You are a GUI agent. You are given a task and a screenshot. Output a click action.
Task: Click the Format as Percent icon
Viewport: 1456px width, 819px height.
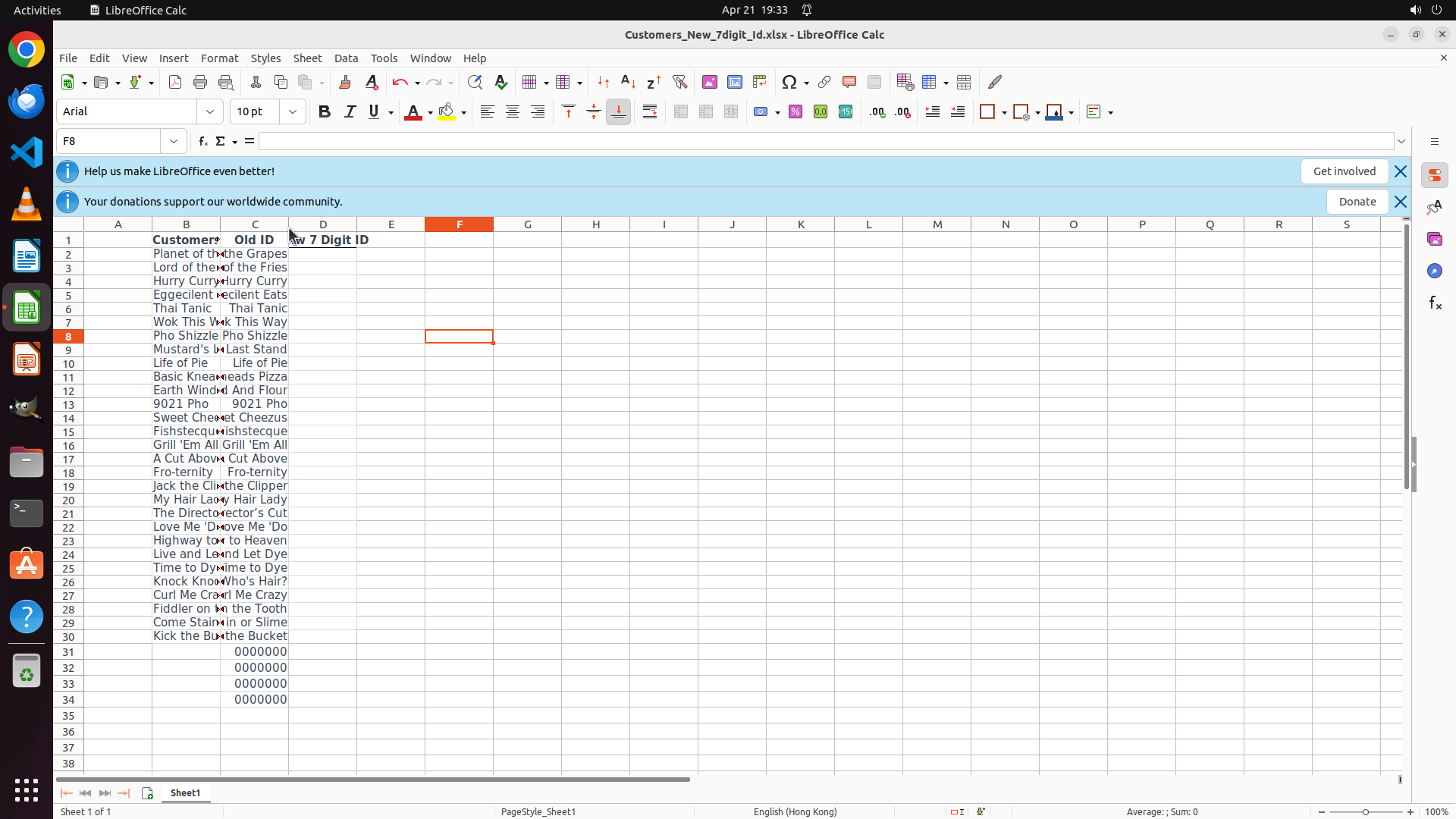(795, 112)
